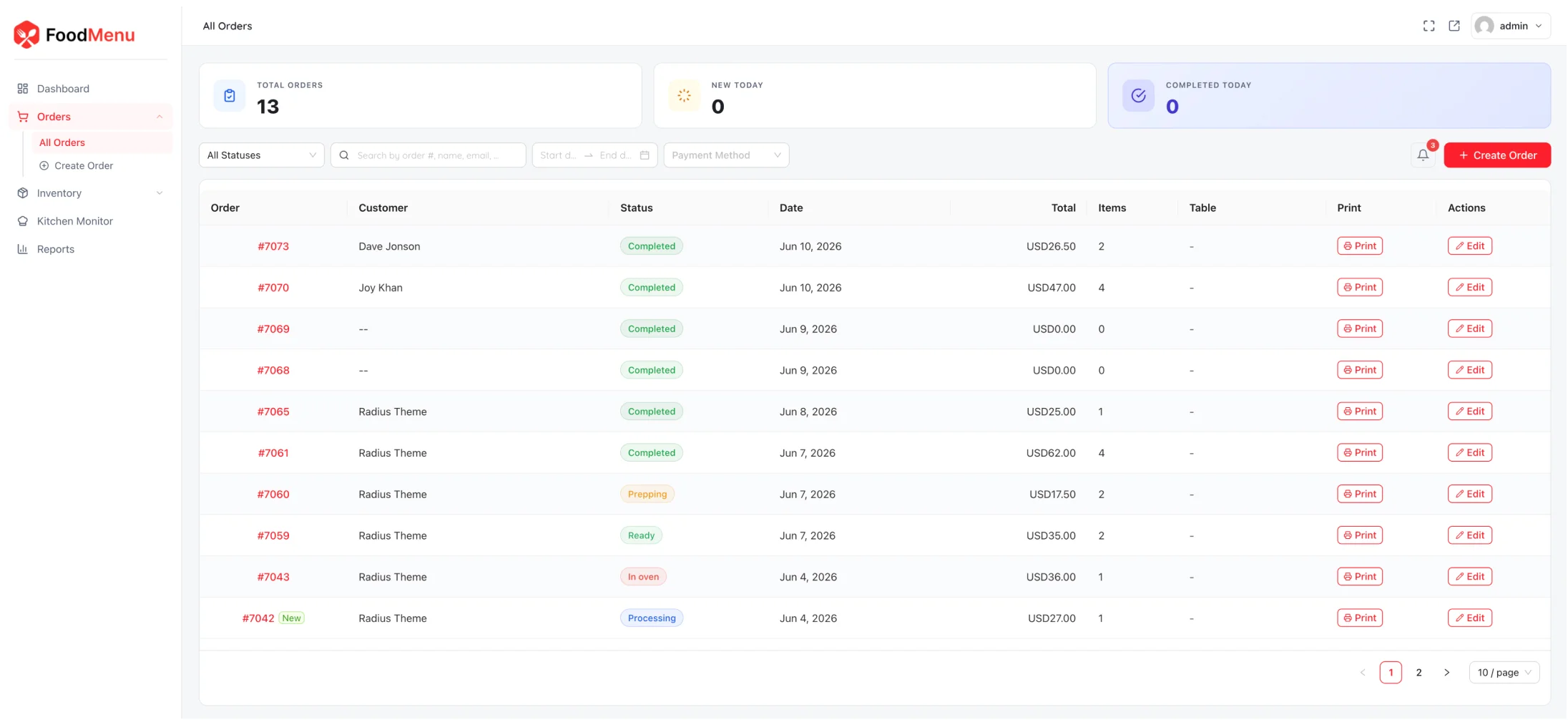Click the FoodMenu logo
Image resolution: width=1568 pixels, height=720 pixels.
[x=74, y=34]
